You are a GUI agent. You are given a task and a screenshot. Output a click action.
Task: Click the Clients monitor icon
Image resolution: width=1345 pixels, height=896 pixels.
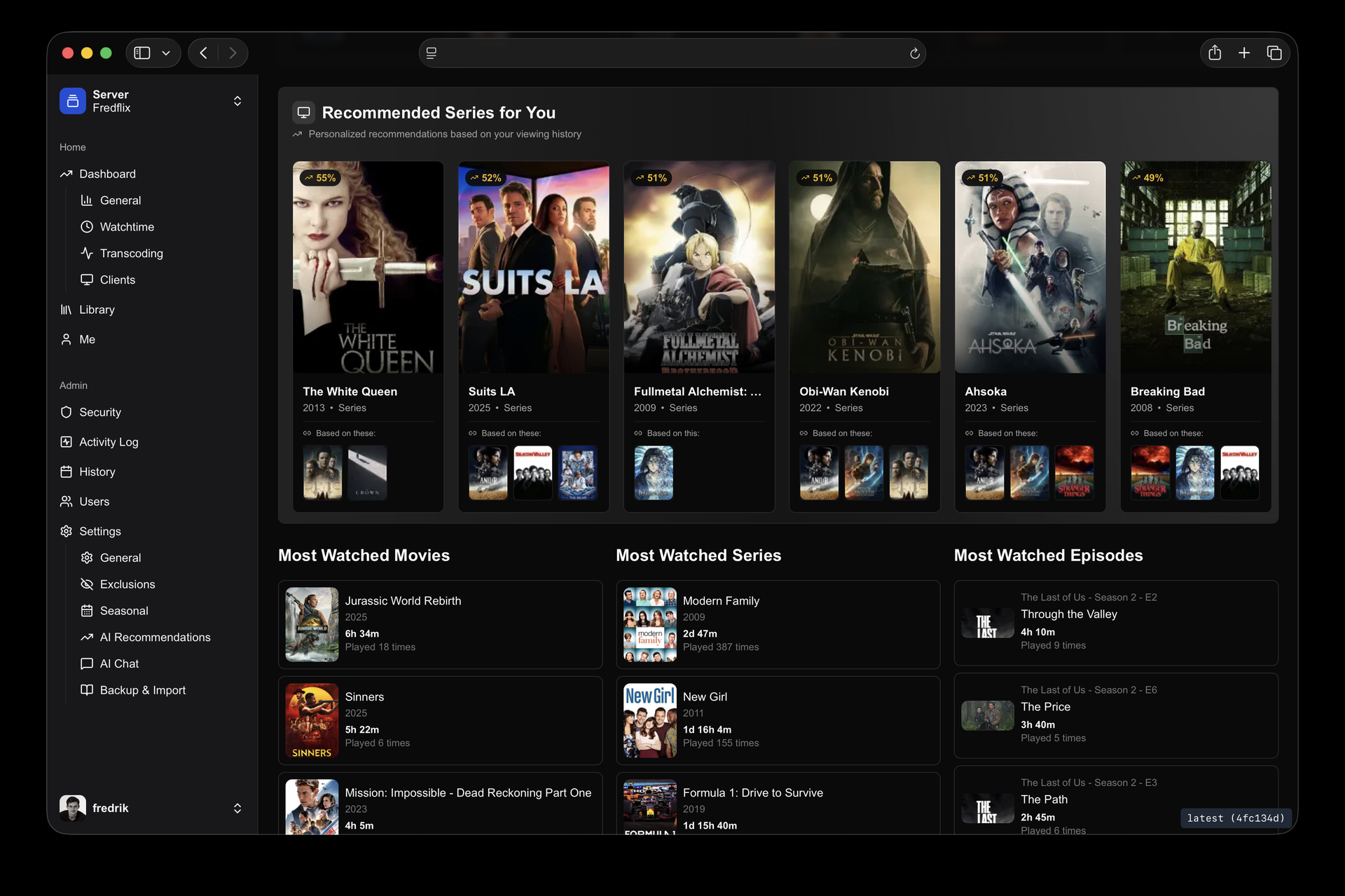coord(87,280)
